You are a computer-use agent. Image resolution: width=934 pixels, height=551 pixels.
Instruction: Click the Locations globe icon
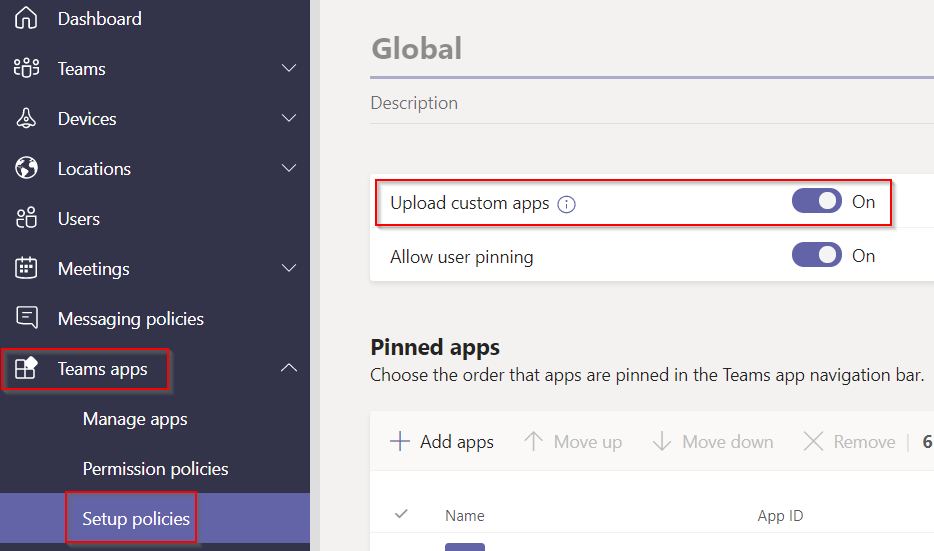[26, 168]
